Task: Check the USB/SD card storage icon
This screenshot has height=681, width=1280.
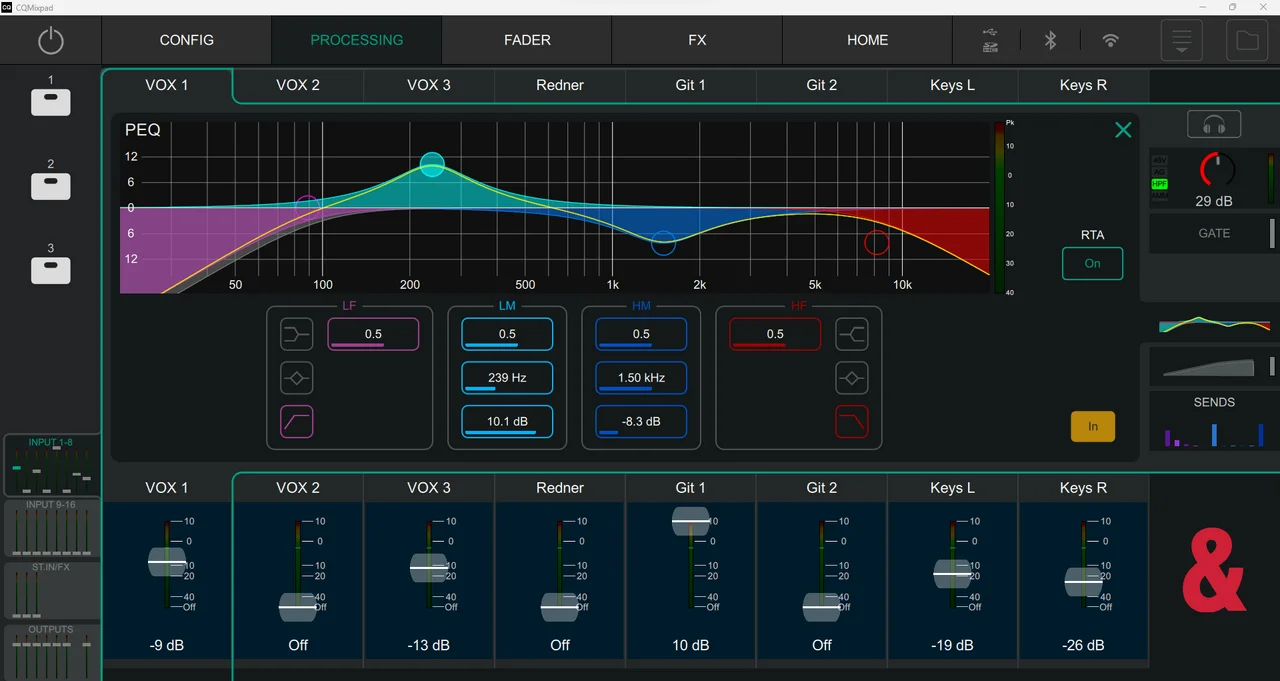Action: 989,40
